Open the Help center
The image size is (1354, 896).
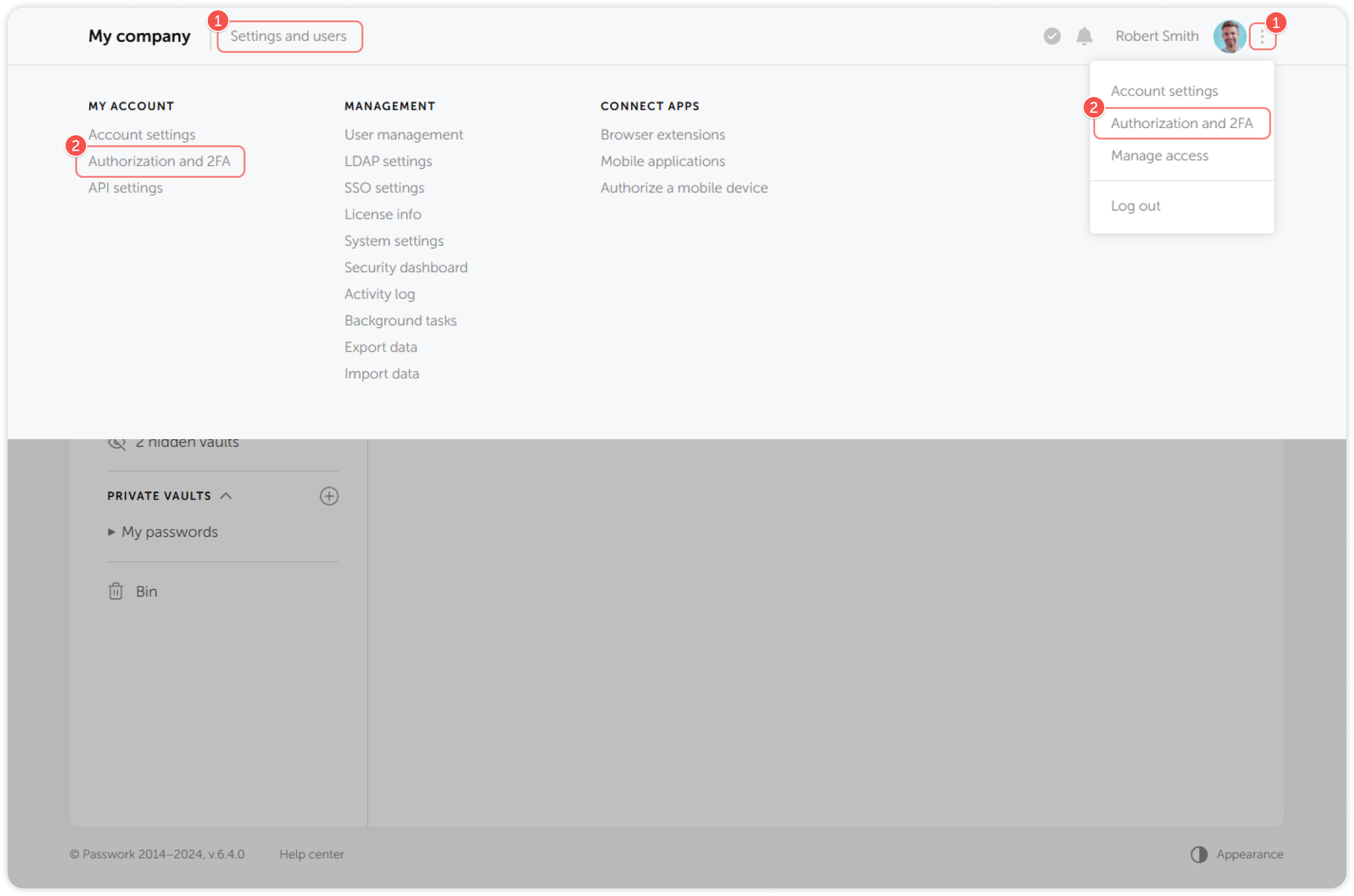pos(312,855)
